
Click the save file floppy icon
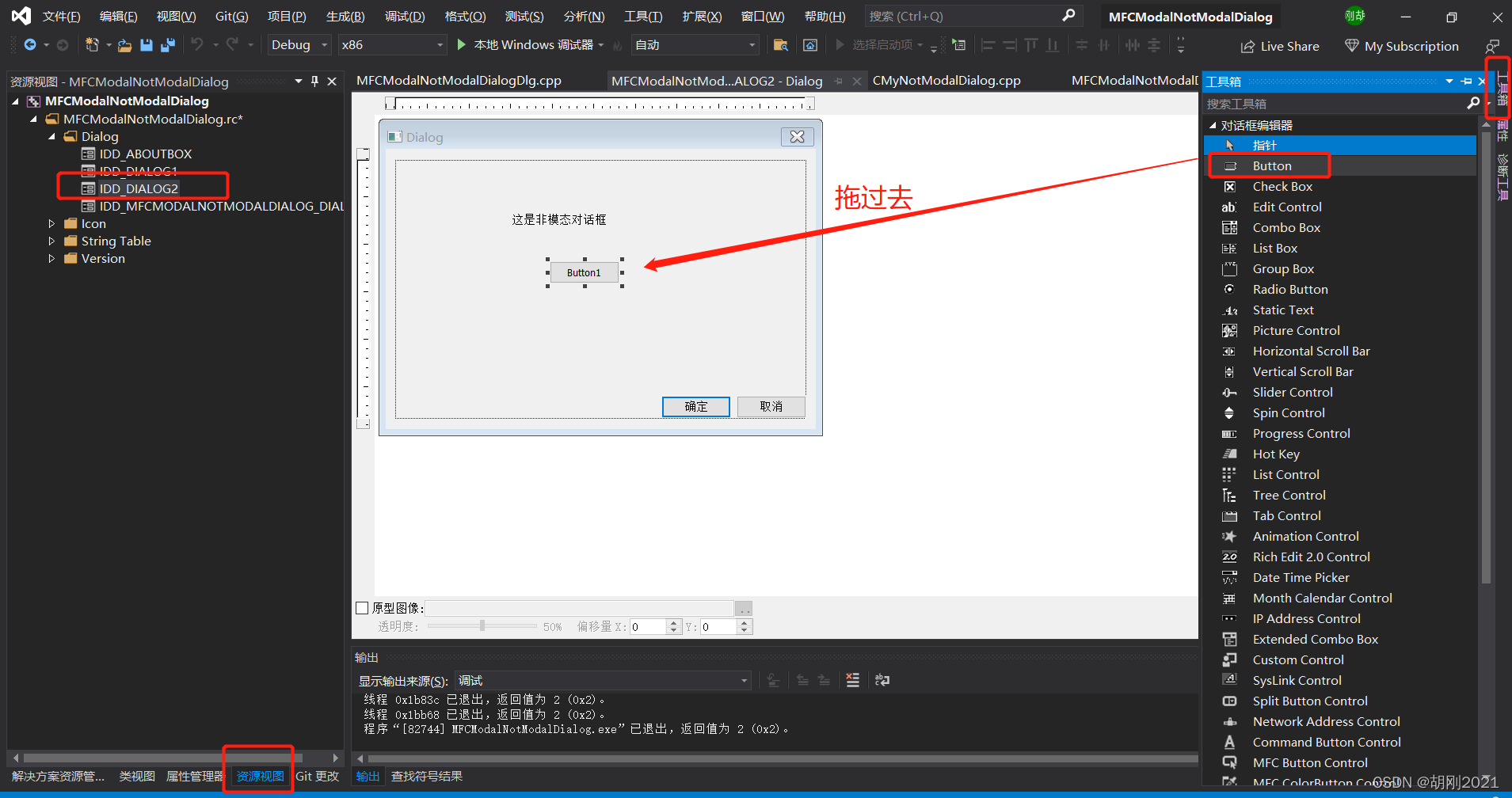point(147,45)
